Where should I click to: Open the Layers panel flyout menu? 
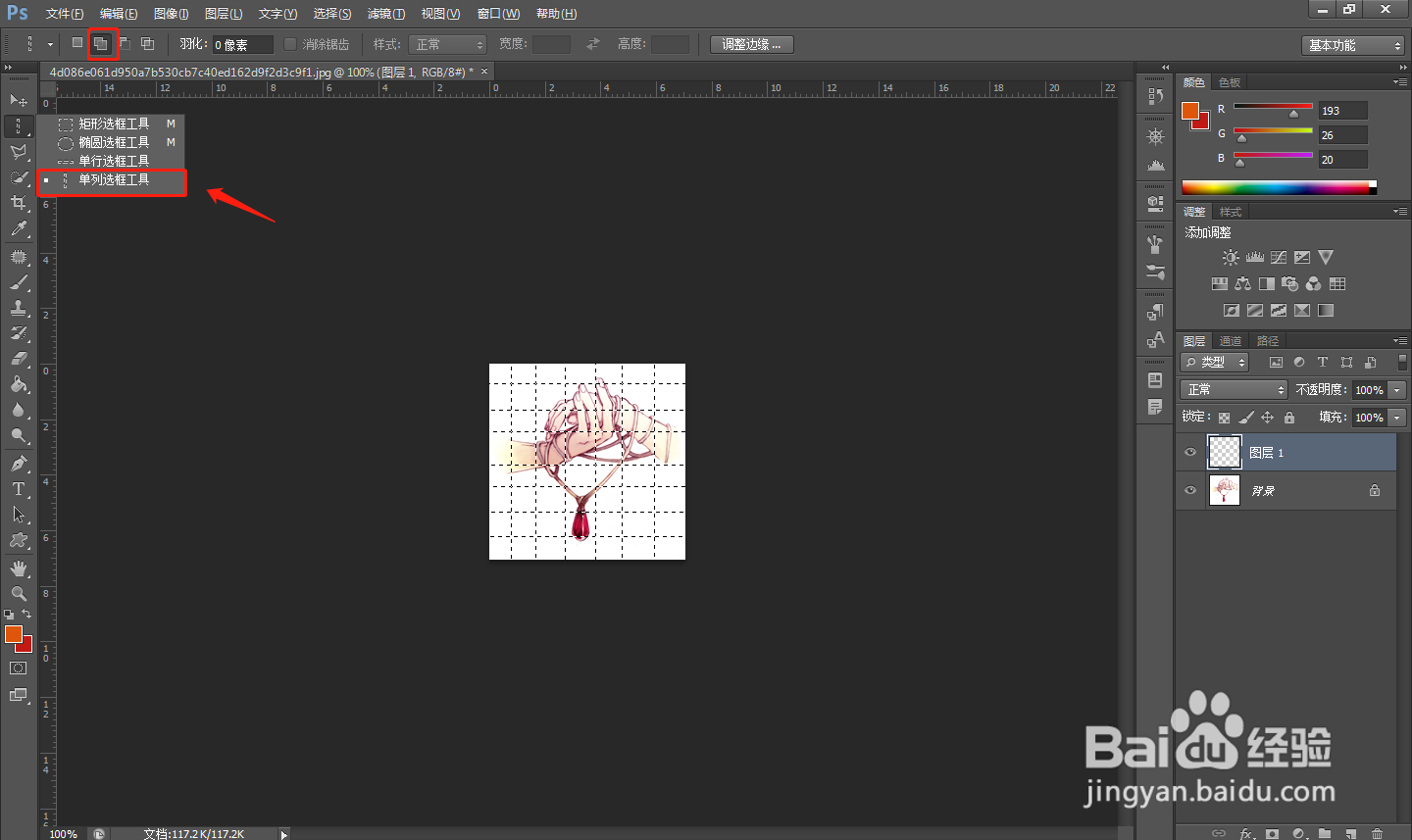[1400, 340]
